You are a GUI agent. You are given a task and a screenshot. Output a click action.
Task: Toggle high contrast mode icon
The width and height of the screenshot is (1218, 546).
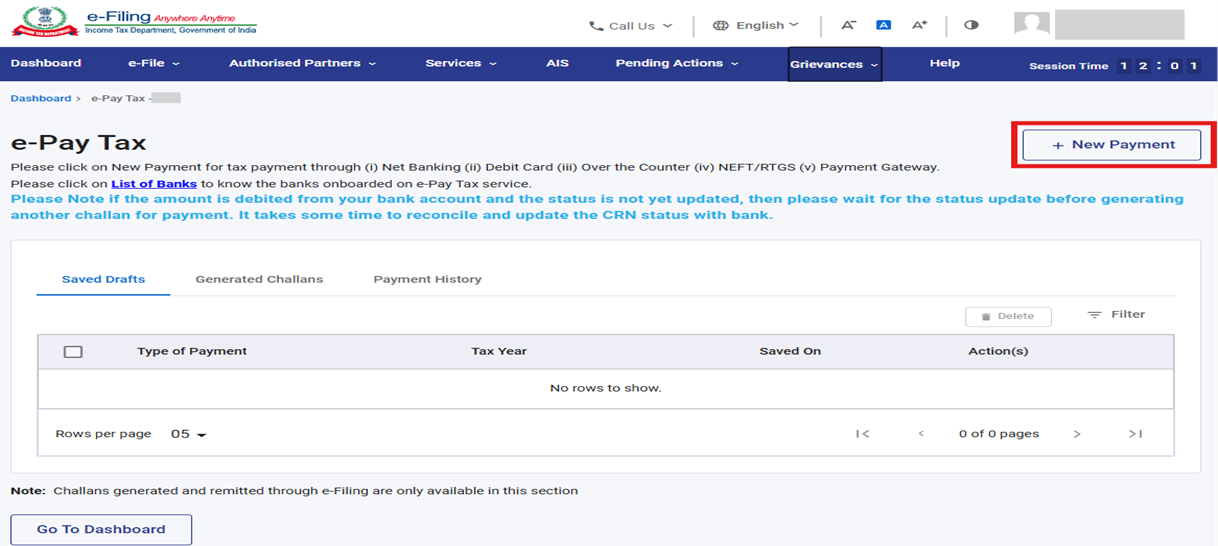click(971, 25)
